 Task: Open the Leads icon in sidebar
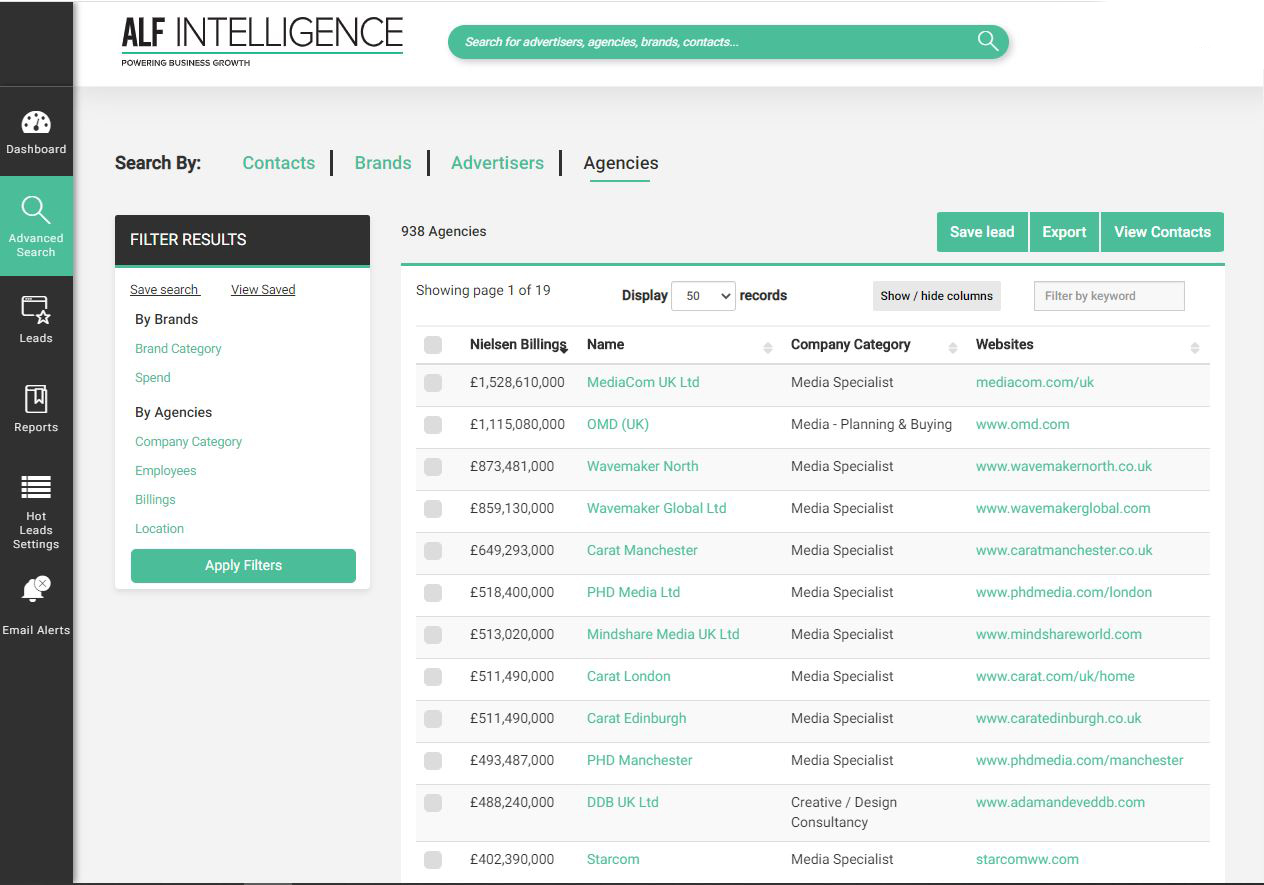(x=36, y=310)
